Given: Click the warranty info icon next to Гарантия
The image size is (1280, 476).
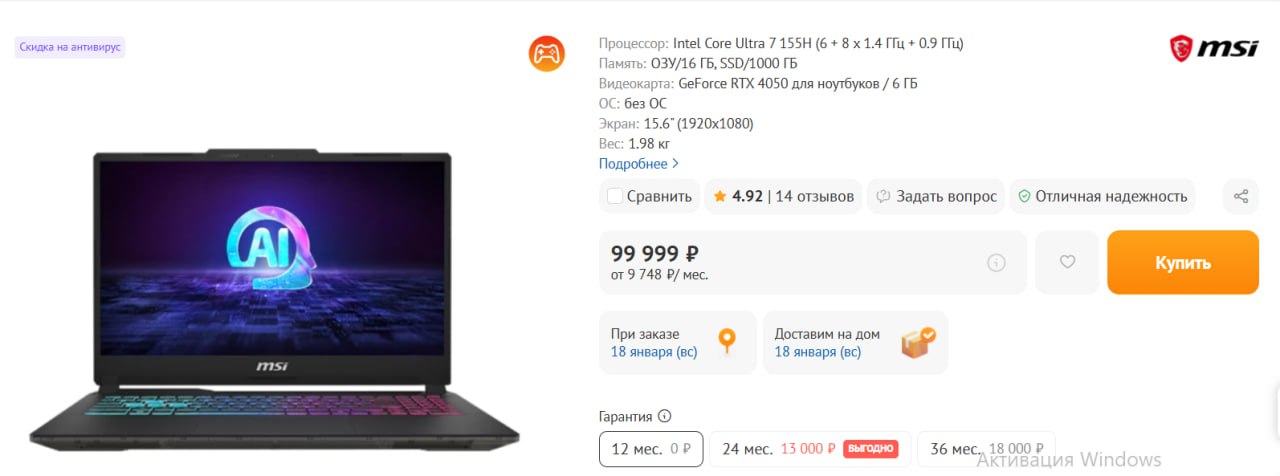Looking at the screenshot, I should point(665,416).
